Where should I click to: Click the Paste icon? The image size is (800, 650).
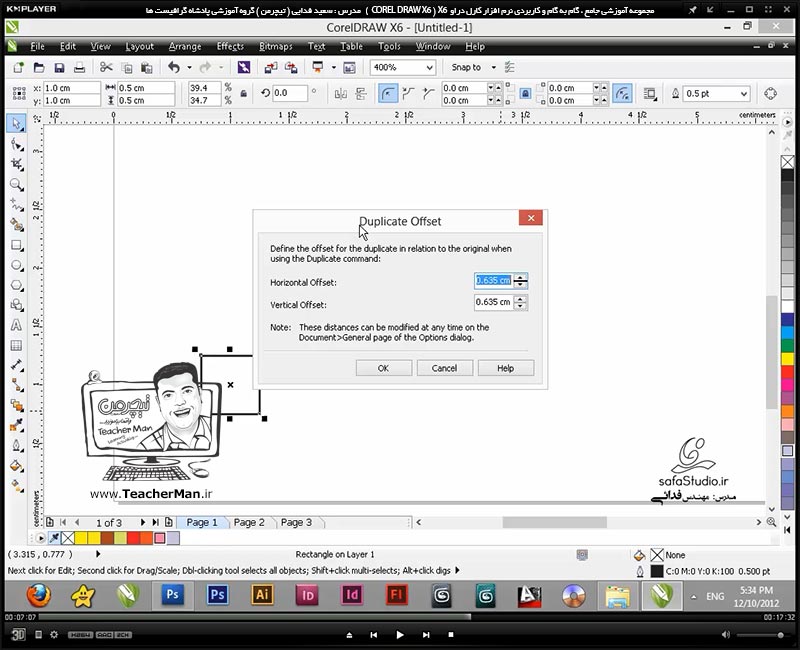pos(146,67)
